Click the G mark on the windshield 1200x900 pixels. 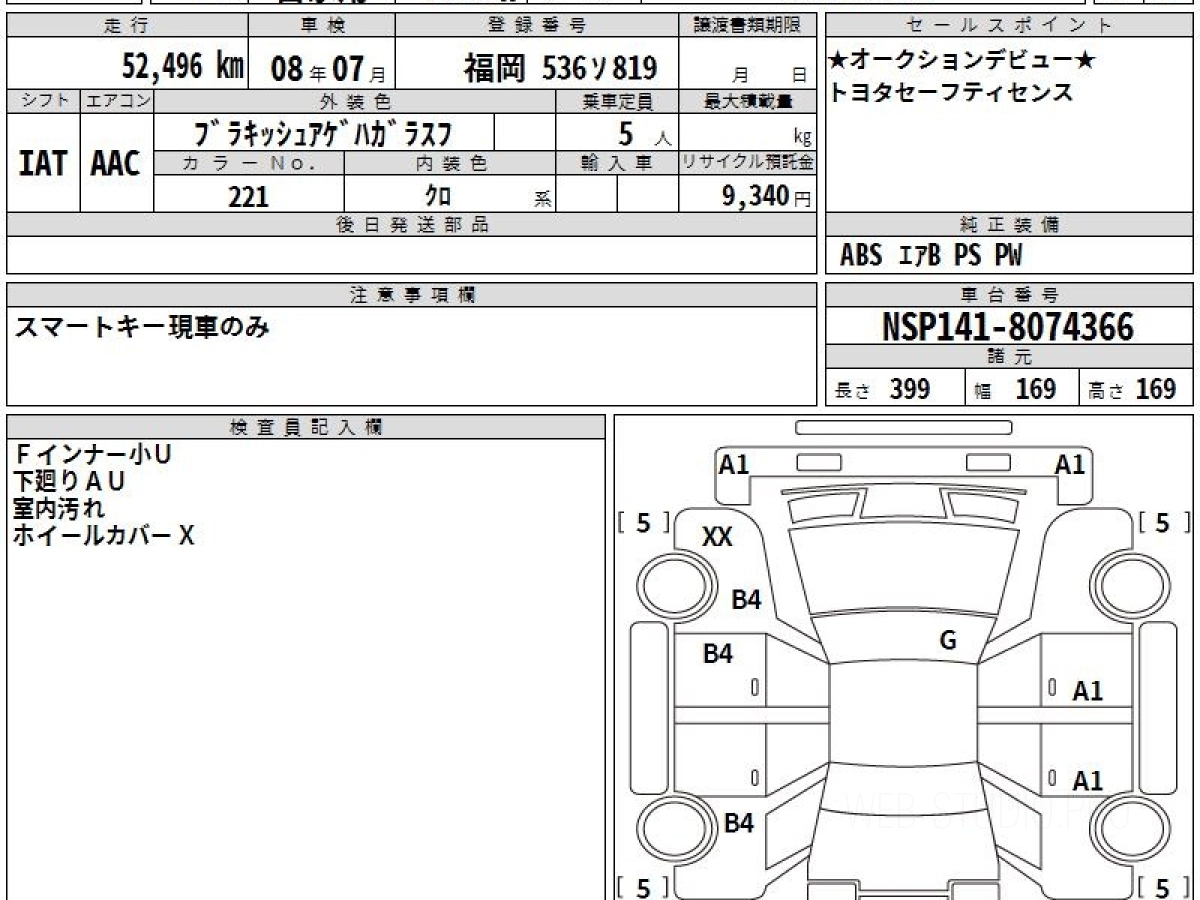point(948,640)
